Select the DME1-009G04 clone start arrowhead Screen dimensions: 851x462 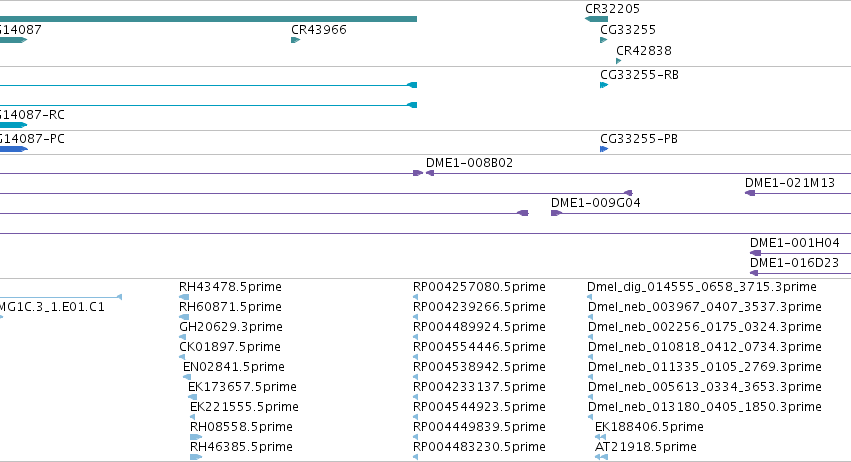tap(556, 213)
